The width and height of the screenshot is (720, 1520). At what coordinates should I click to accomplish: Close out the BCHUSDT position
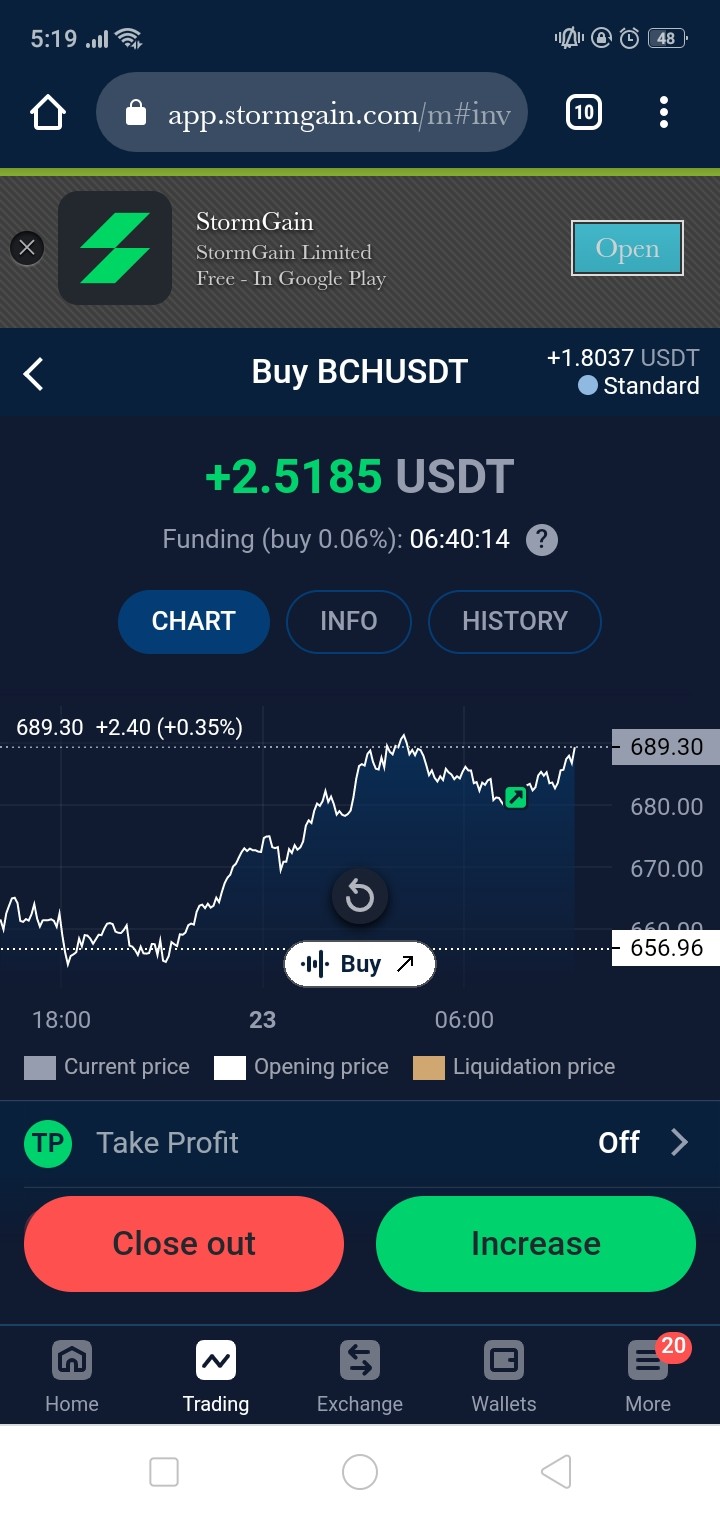pyautogui.click(x=184, y=1243)
